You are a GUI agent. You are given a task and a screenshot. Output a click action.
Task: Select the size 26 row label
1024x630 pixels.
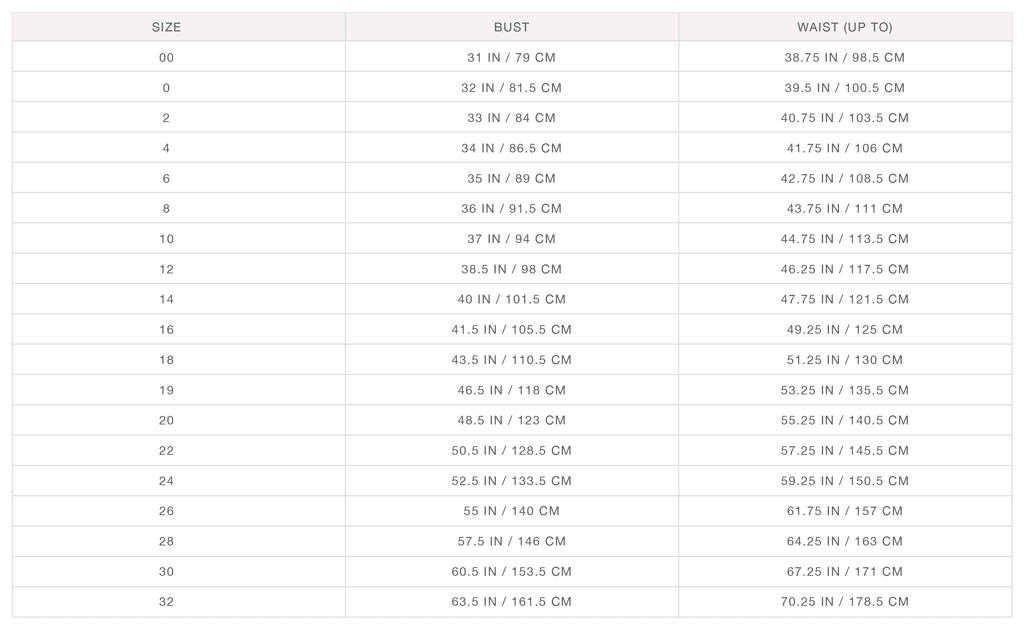[166, 511]
